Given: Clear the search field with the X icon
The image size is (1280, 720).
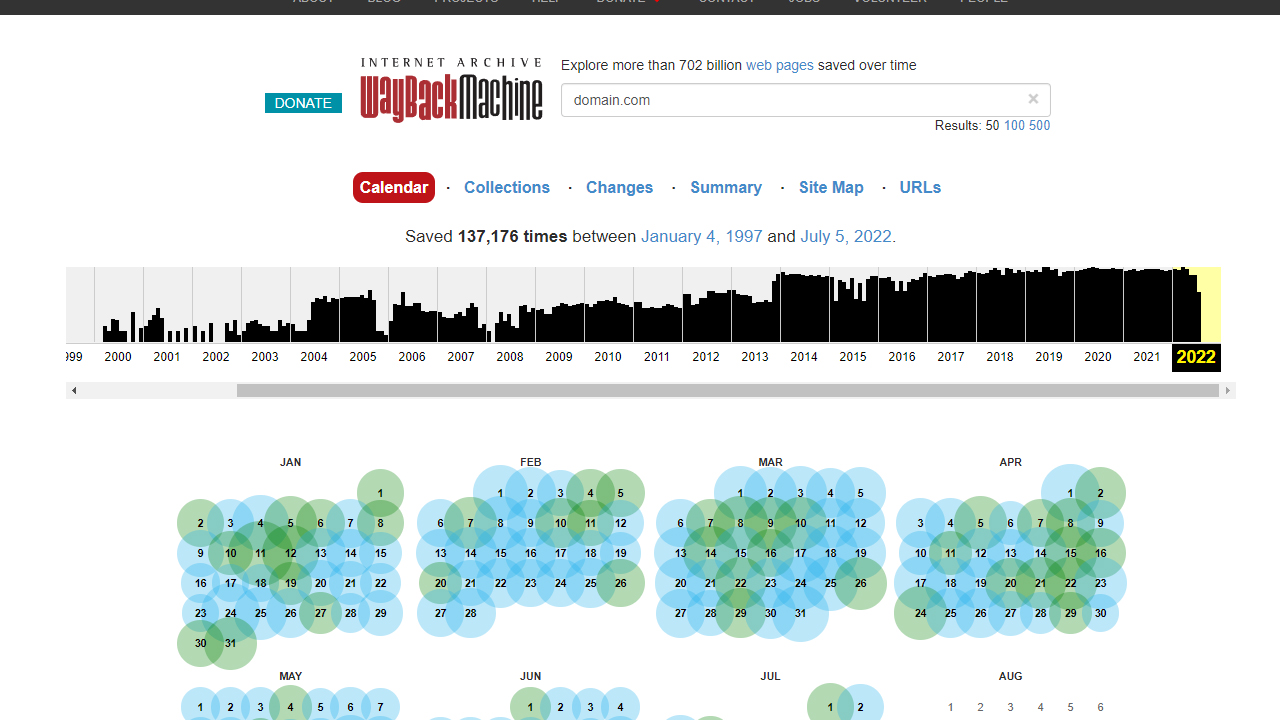Looking at the screenshot, I should coord(1033,99).
